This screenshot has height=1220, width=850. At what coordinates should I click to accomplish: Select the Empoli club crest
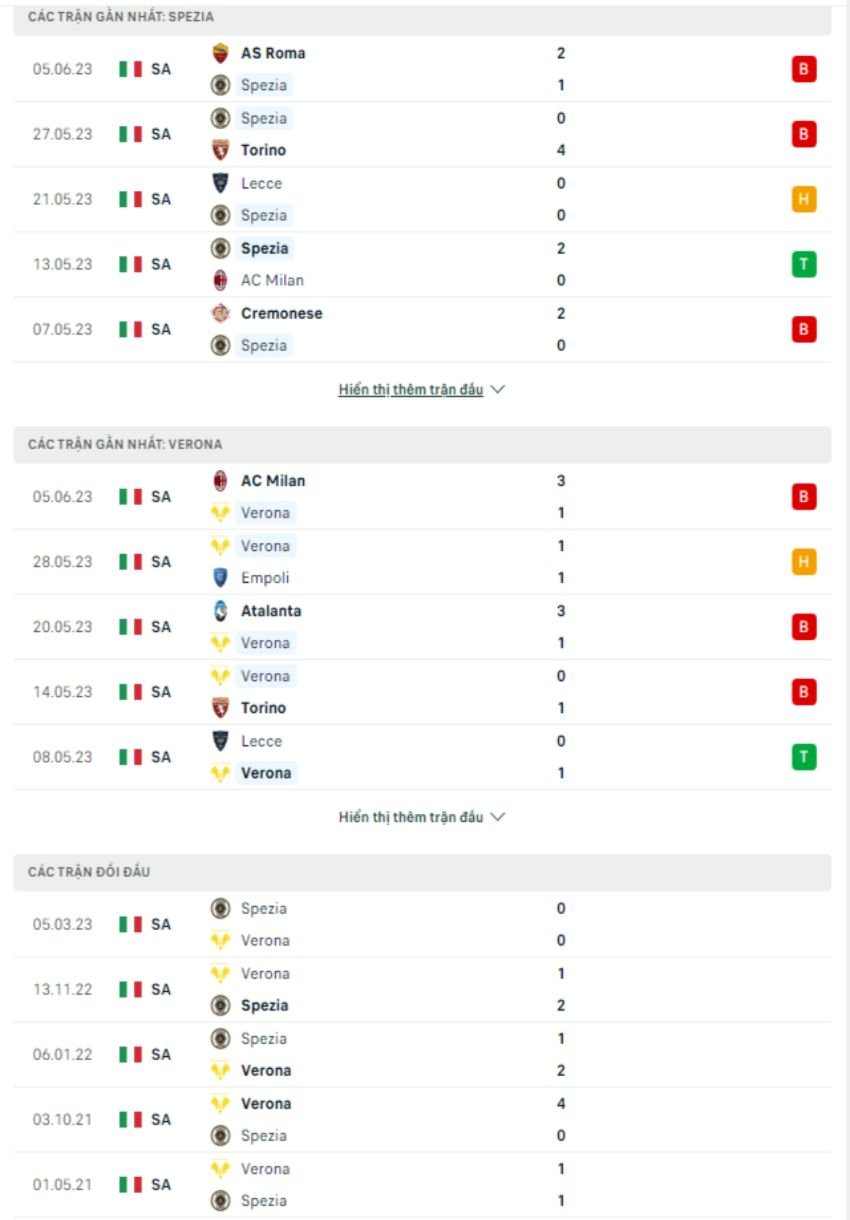point(218,577)
